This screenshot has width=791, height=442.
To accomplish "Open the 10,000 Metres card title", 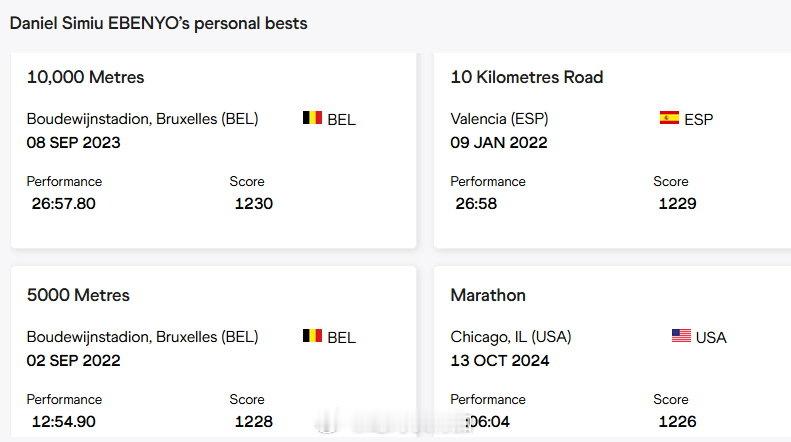I will point(85,77).
